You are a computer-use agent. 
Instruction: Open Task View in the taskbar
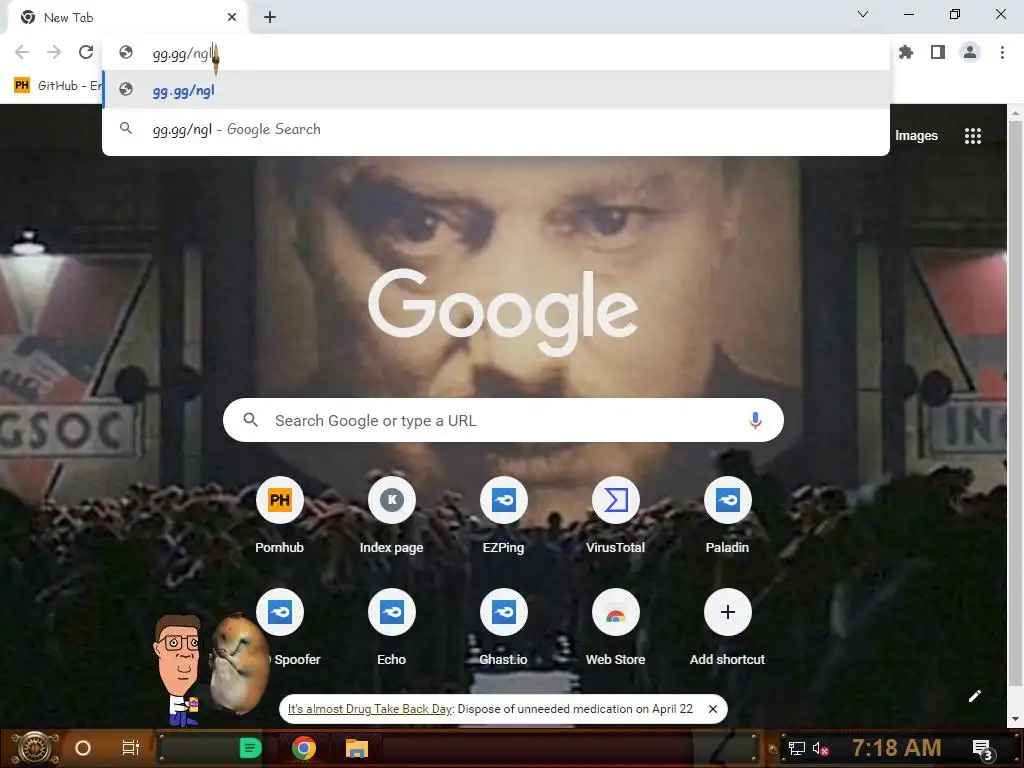pos(131,748)
